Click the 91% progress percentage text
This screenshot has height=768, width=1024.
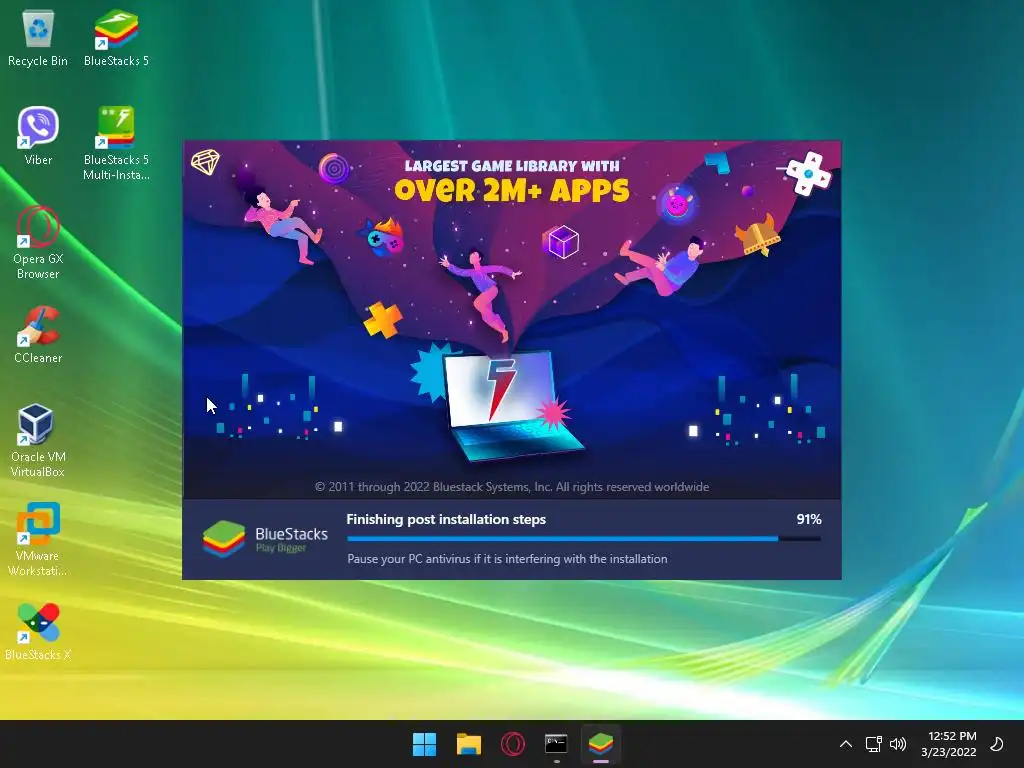[x=808, y=519]
